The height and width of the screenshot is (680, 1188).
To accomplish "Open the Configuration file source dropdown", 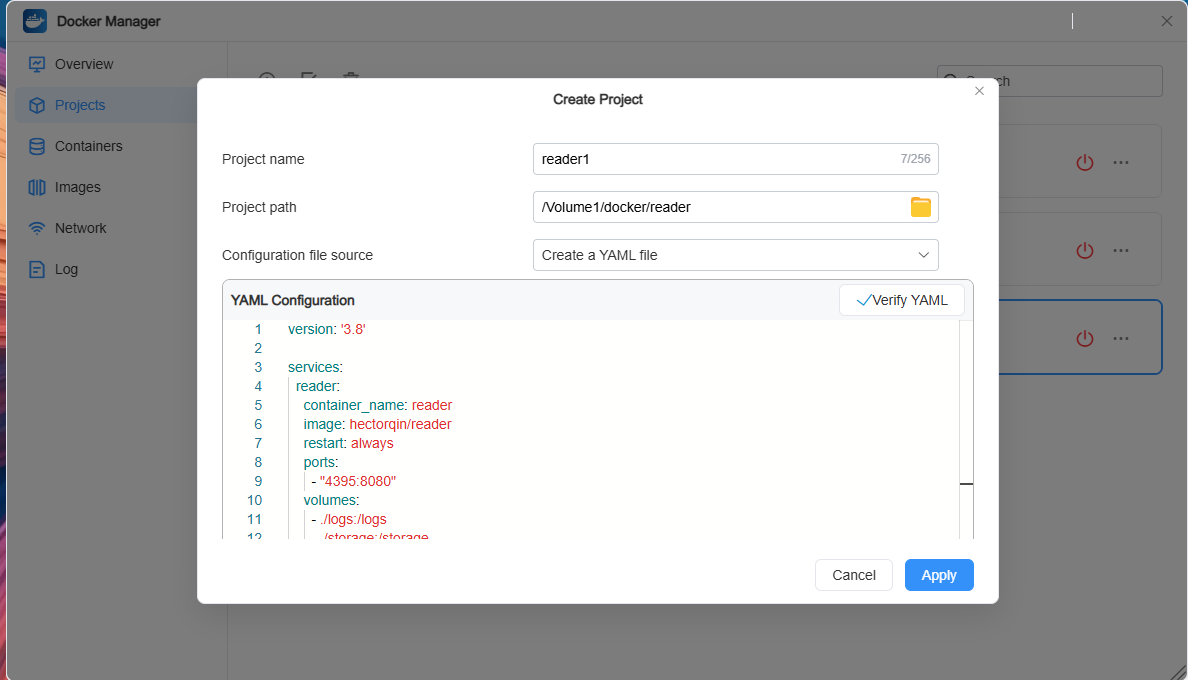I will (x=735, y=255).
